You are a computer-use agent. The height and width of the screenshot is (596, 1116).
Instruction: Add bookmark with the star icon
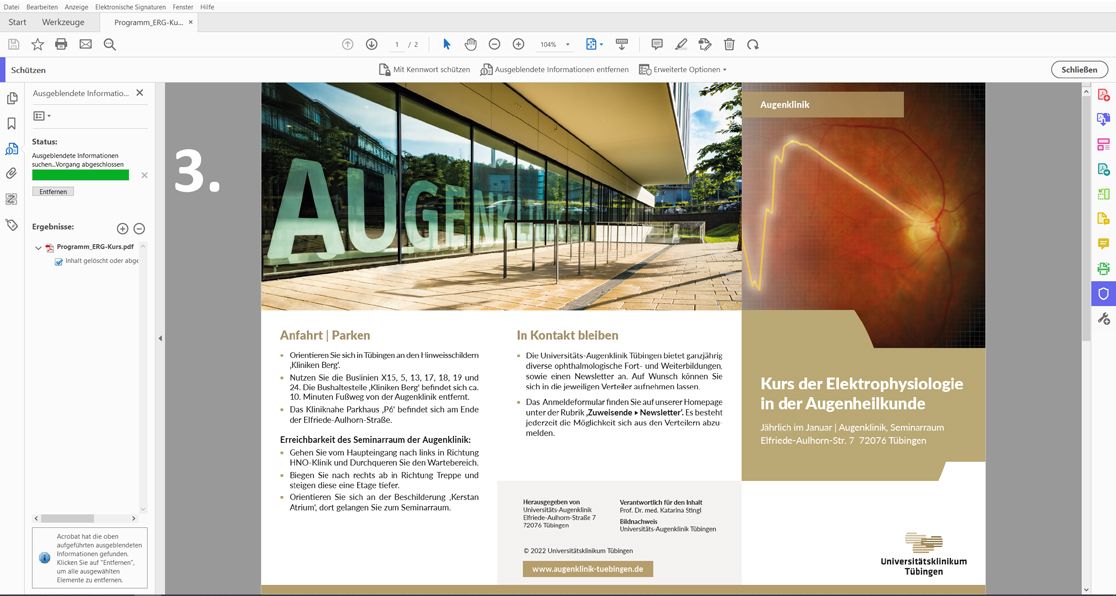point(38,44)
